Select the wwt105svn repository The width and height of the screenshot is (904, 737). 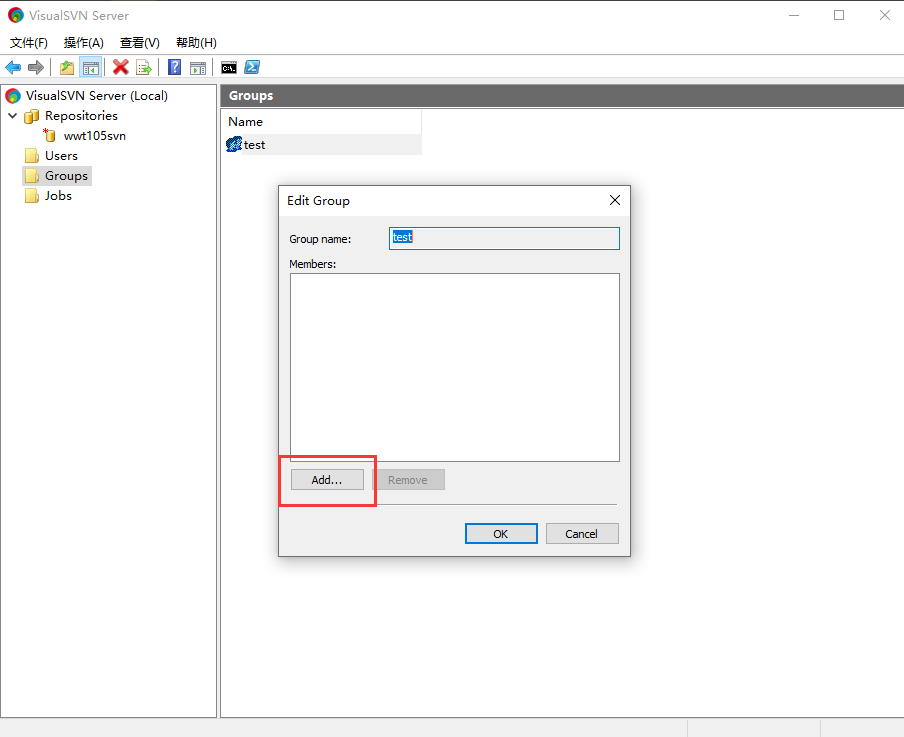pyautogui.click(x=94, y=136)
